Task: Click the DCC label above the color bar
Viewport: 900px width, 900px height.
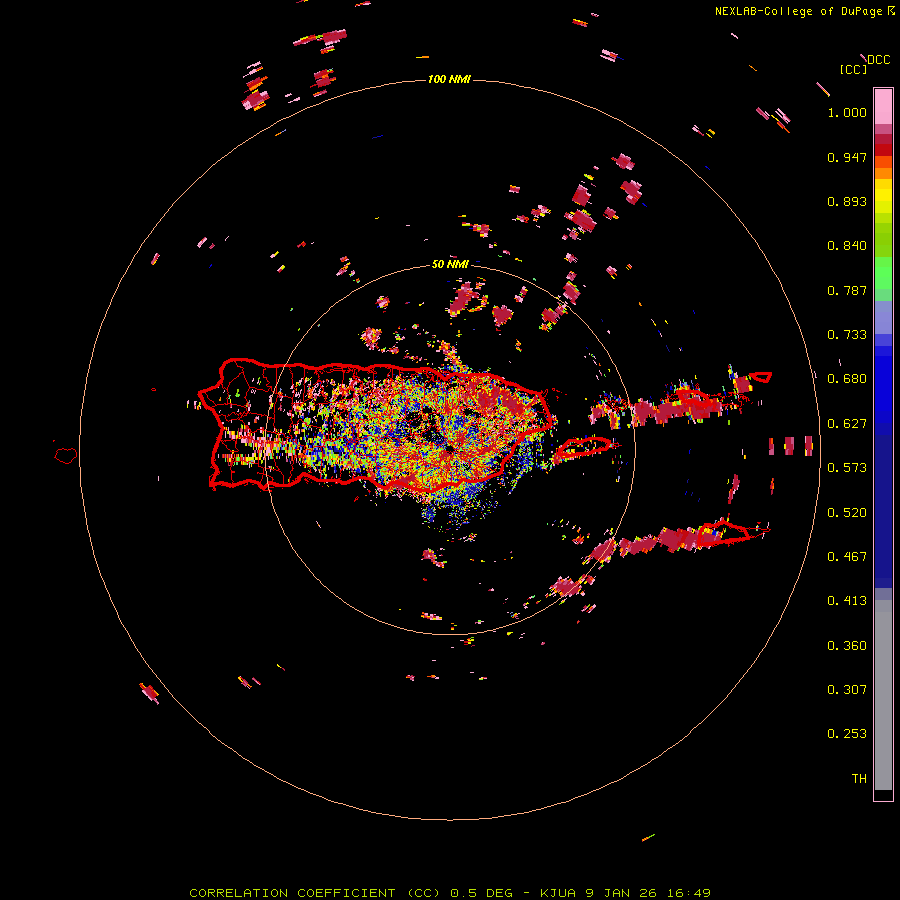Action: click(879, 60)
